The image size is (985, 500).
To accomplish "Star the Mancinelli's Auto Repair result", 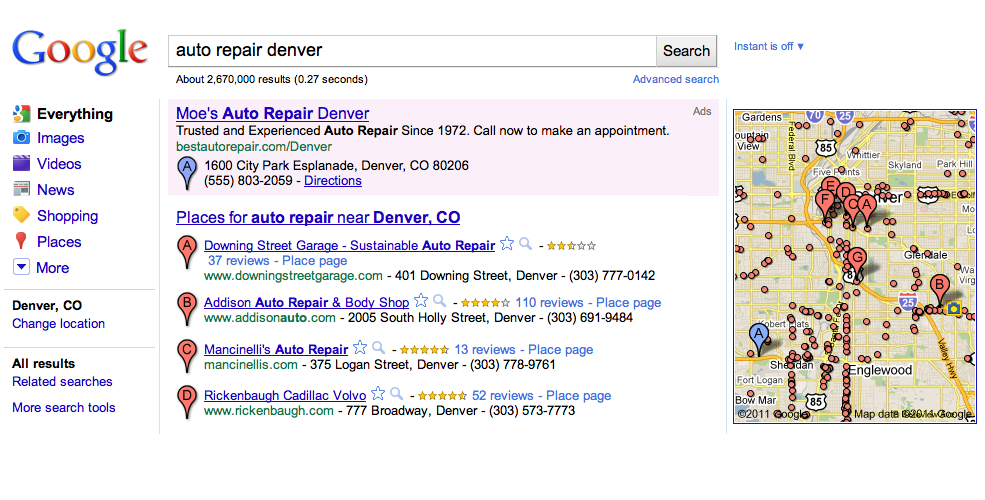I will pyautogui.click(x=360, y=347).
